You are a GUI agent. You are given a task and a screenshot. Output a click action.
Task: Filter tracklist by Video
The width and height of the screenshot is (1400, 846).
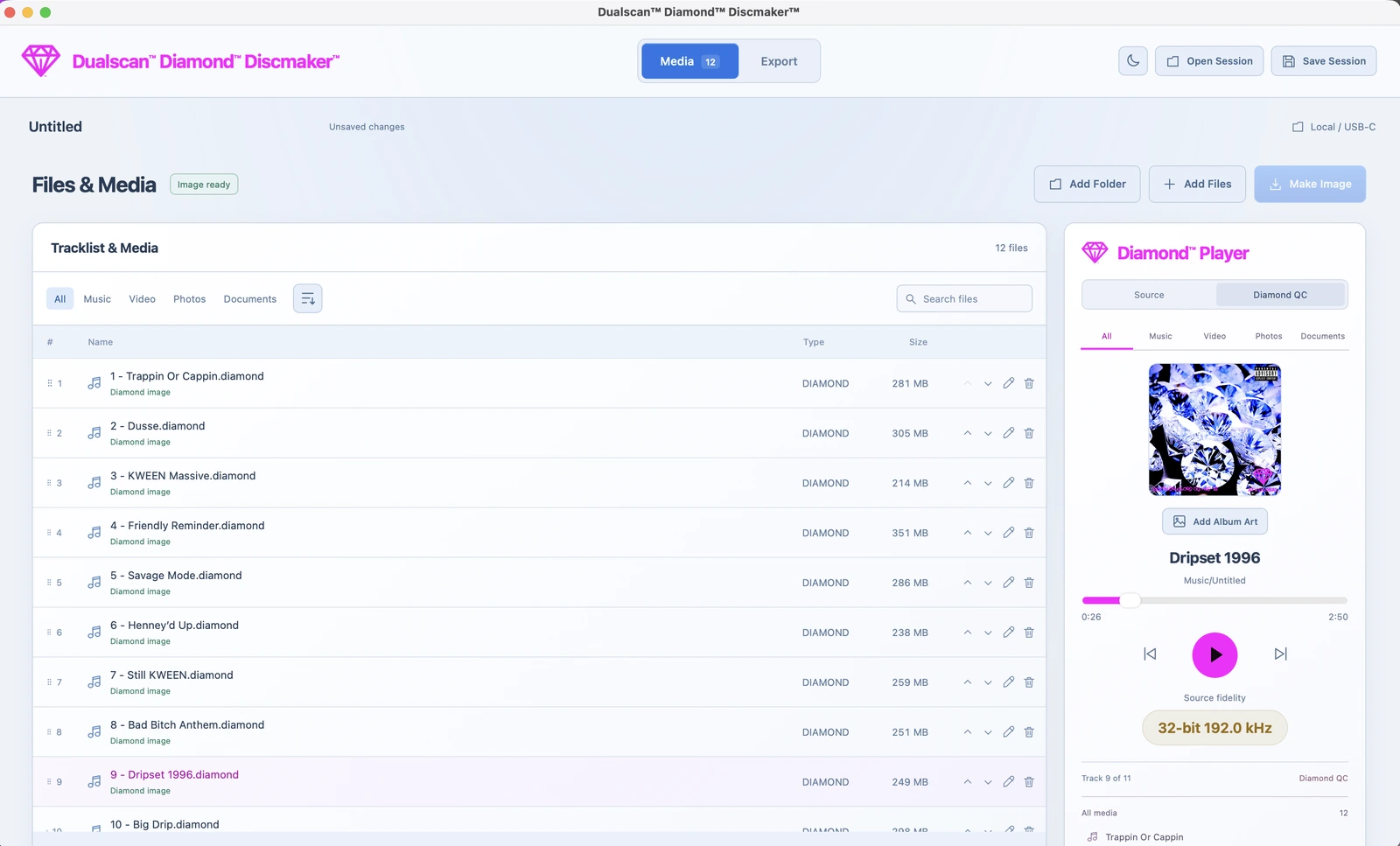142,299
